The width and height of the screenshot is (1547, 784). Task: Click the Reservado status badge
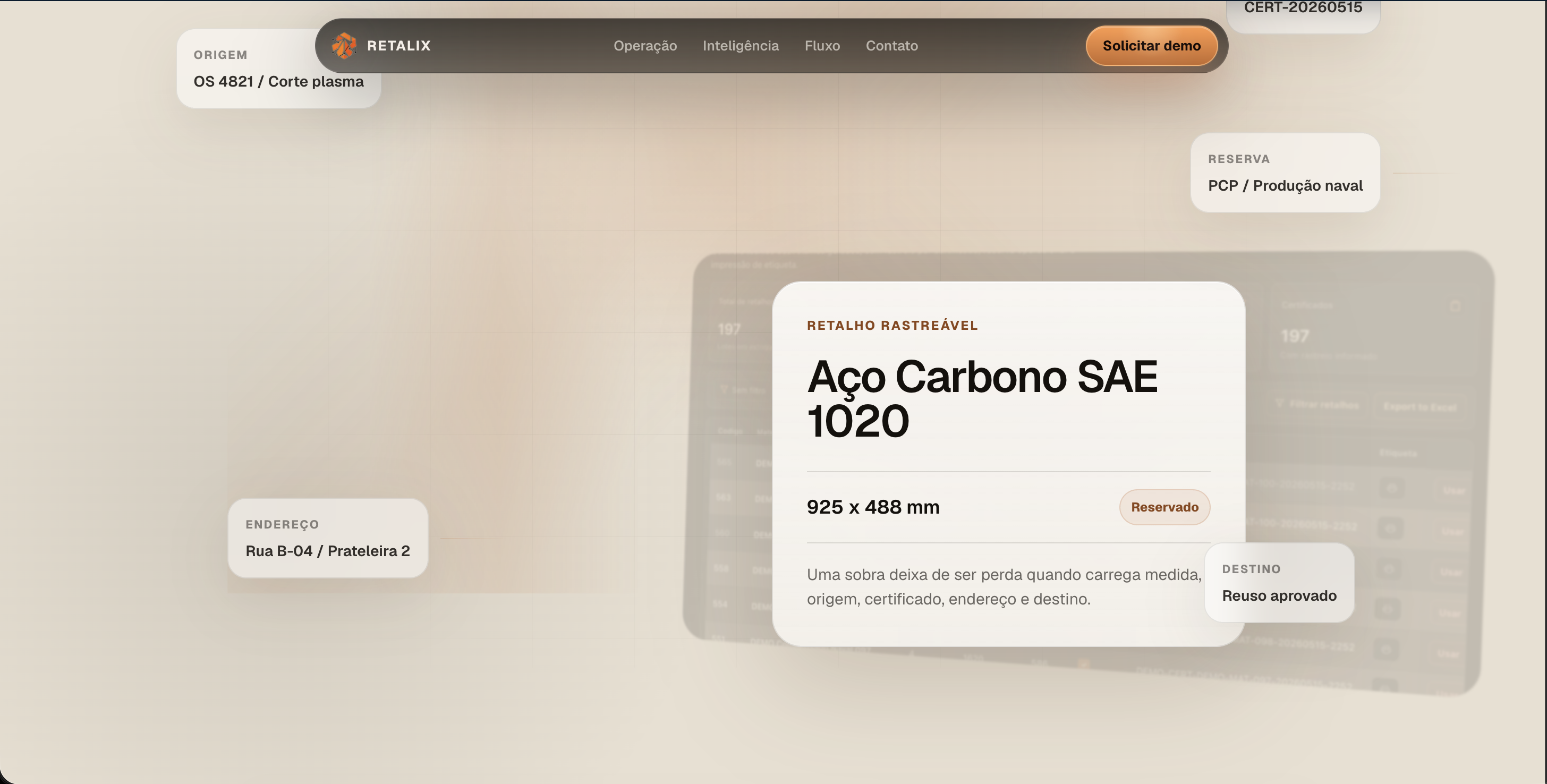(1164, 507)
